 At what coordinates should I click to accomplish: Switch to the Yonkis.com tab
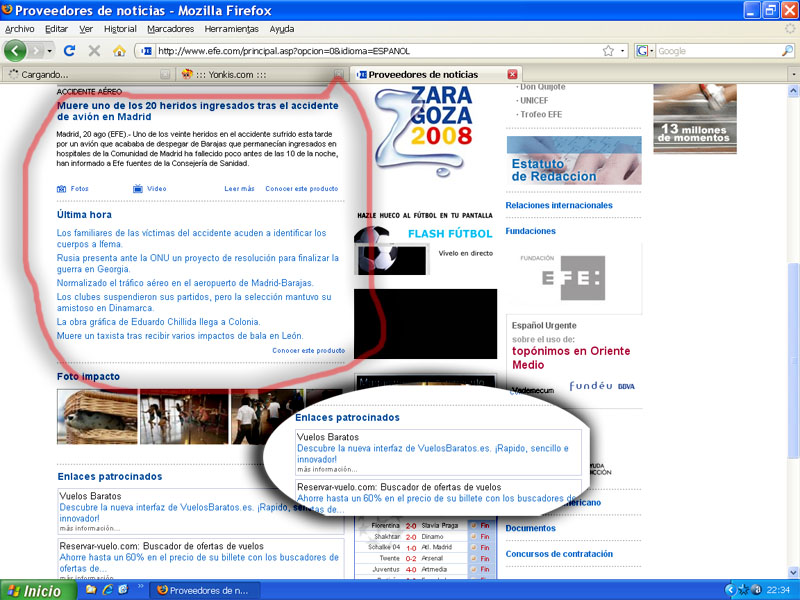click(230, 74)
